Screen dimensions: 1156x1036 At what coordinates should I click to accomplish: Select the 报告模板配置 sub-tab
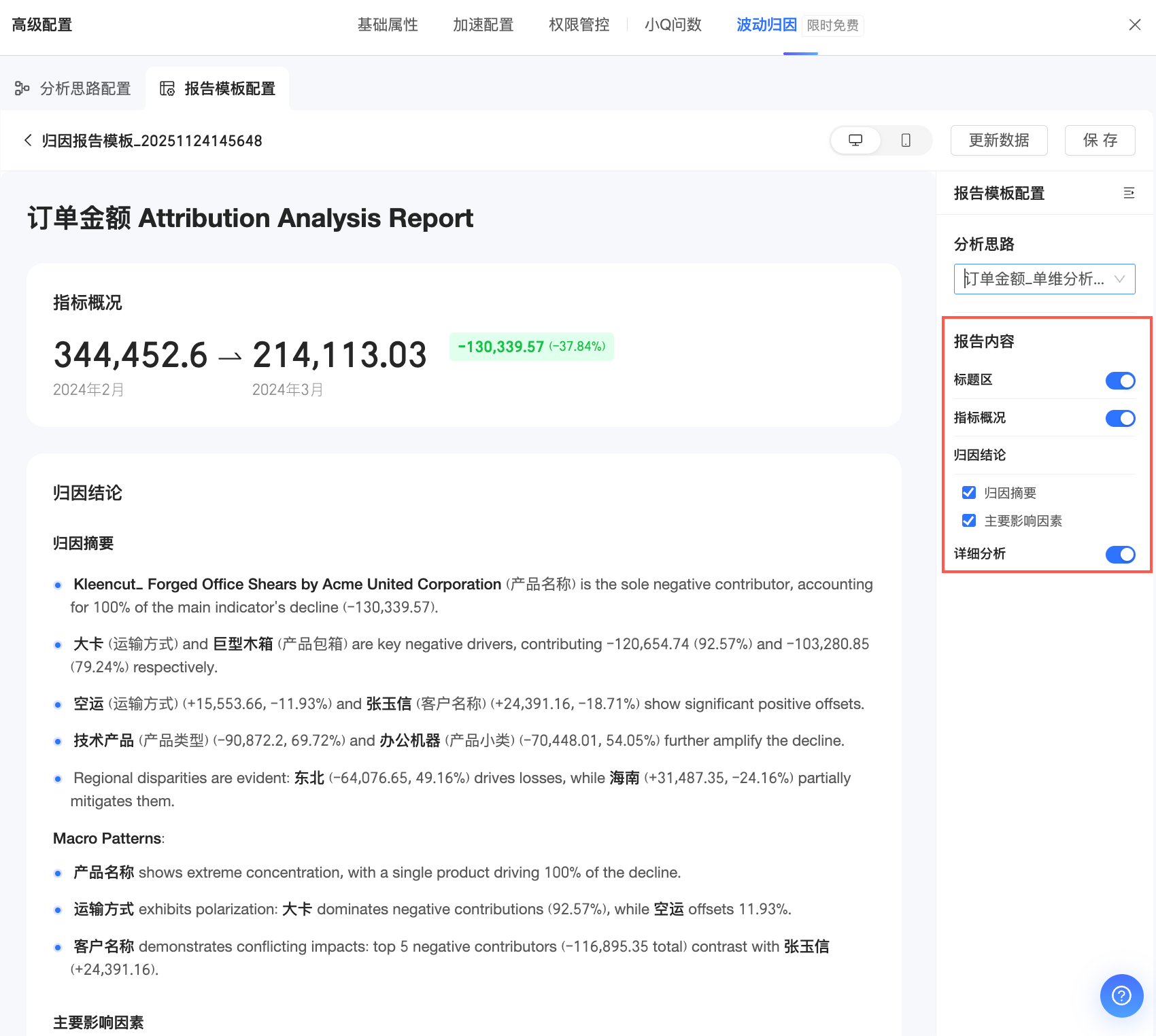point(218,88)
